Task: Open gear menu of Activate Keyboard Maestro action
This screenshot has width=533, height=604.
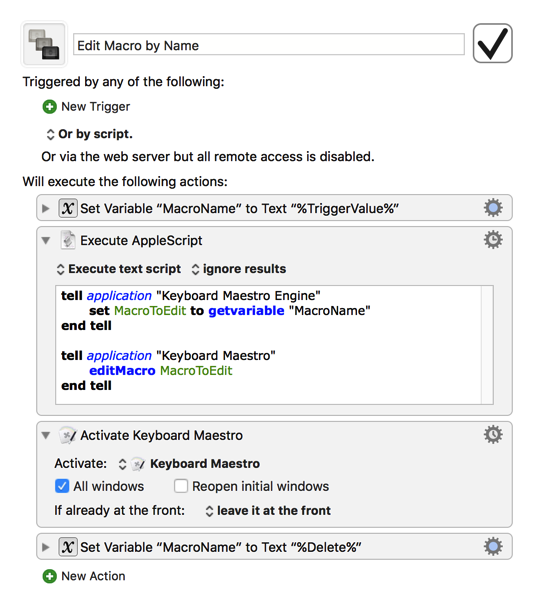Action: click(x=493, y=435)
